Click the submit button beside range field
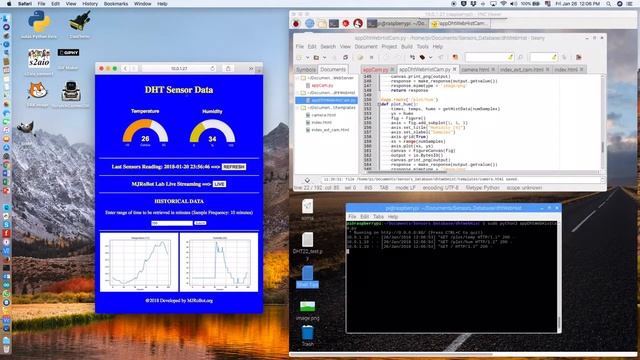 [200, 223]
